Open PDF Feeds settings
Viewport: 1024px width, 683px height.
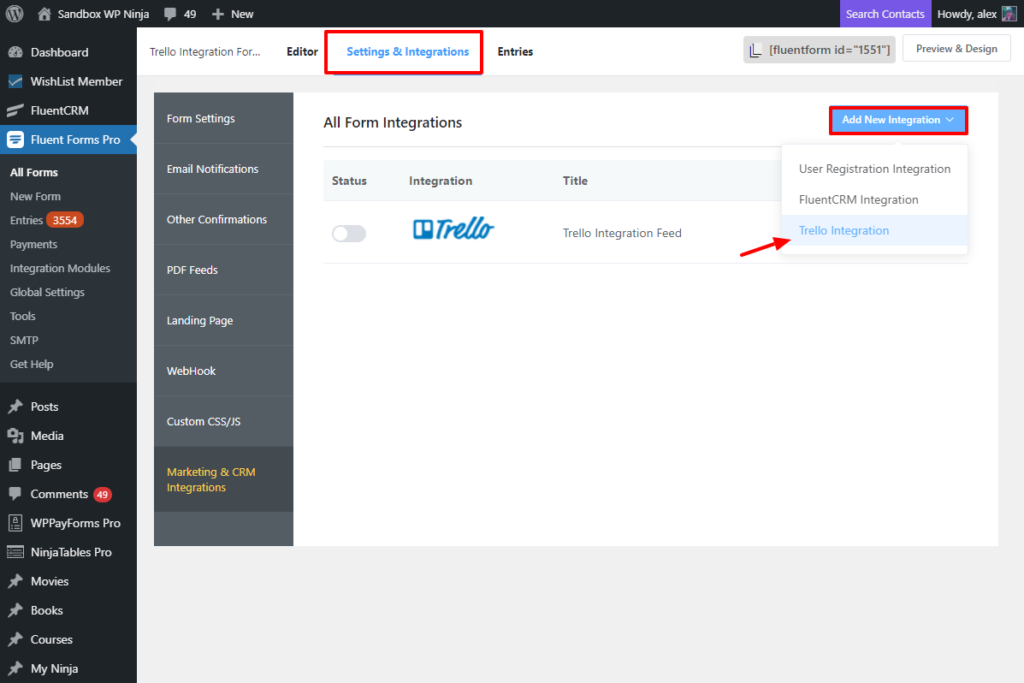click(223, 270)
